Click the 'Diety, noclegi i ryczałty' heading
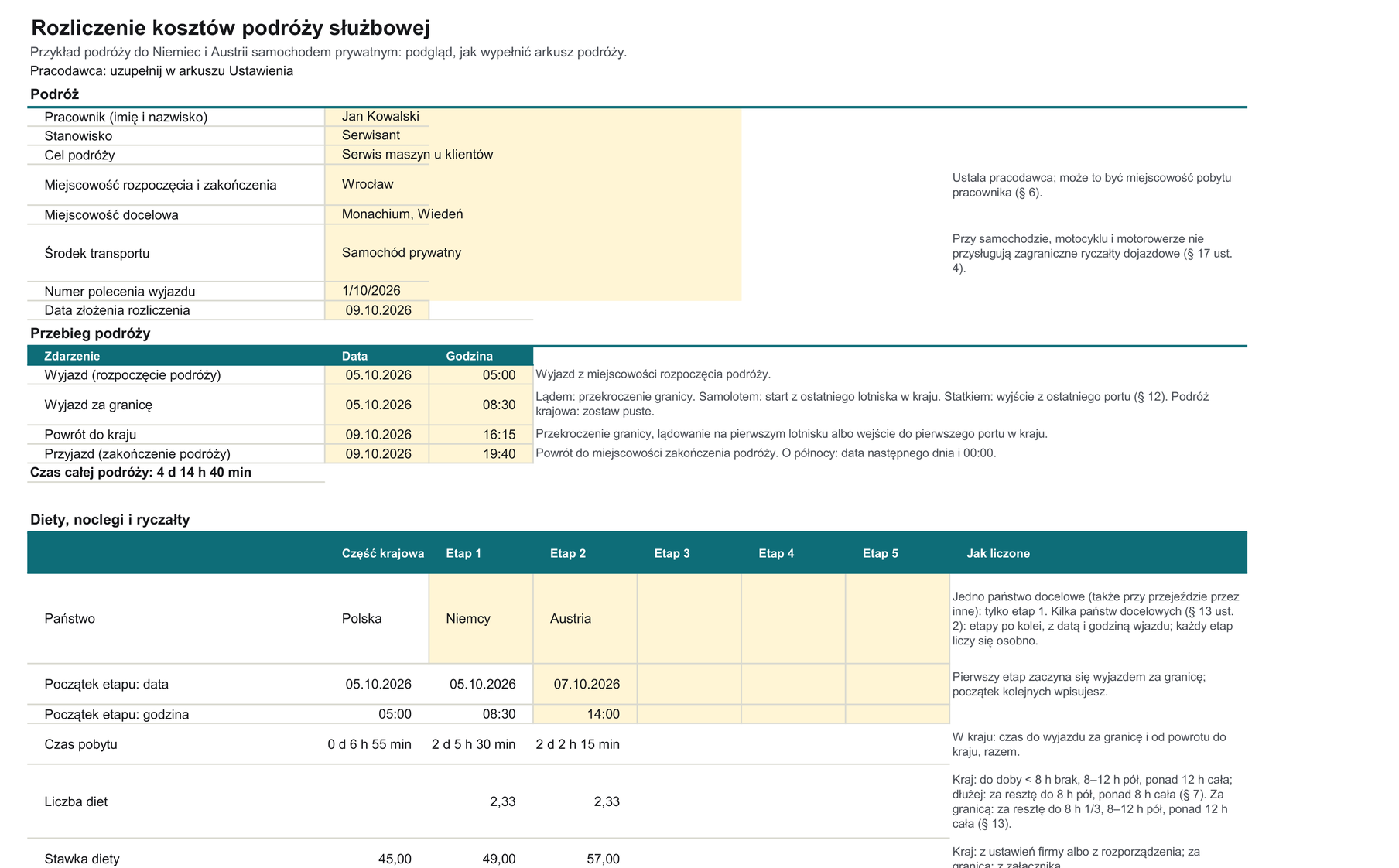The image size is (1399, 868). tap(110, 520)
